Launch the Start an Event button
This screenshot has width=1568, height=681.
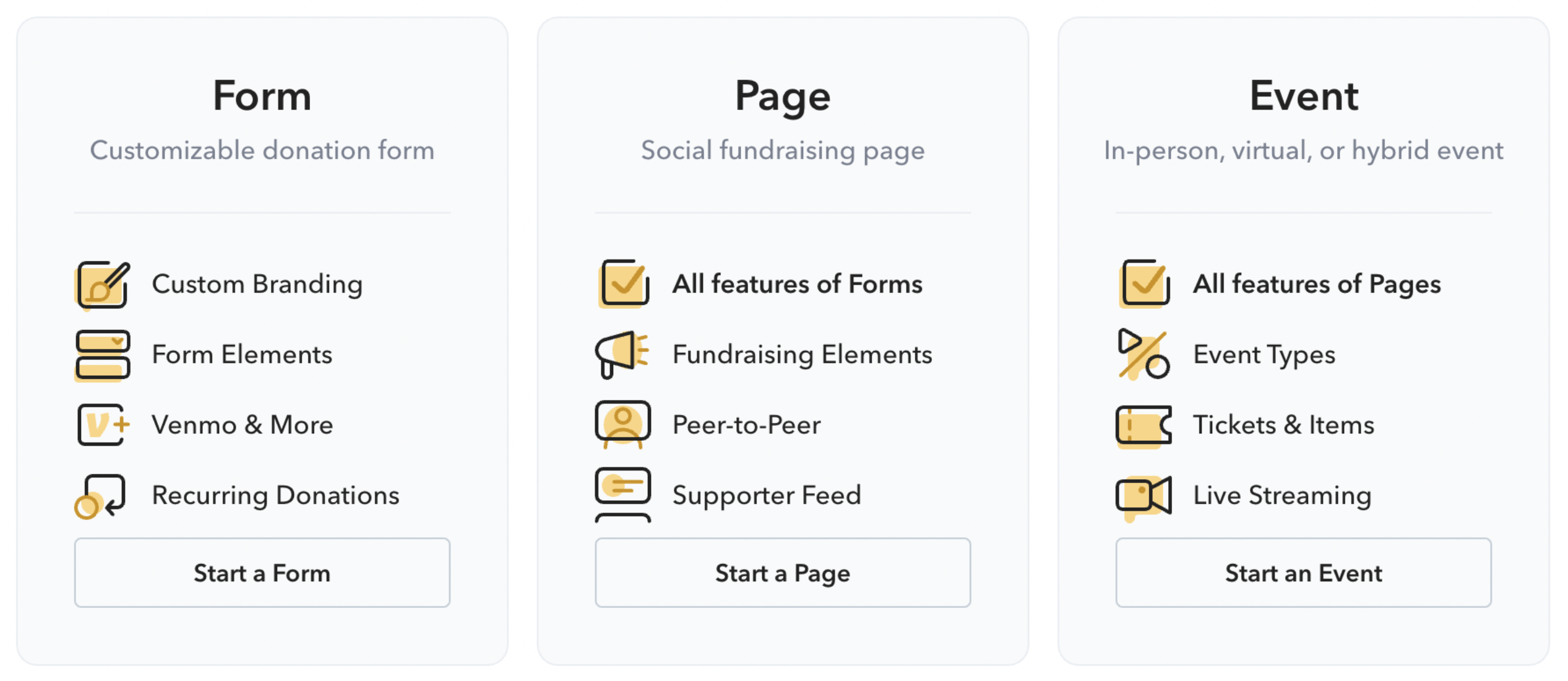coord(1304,573)
